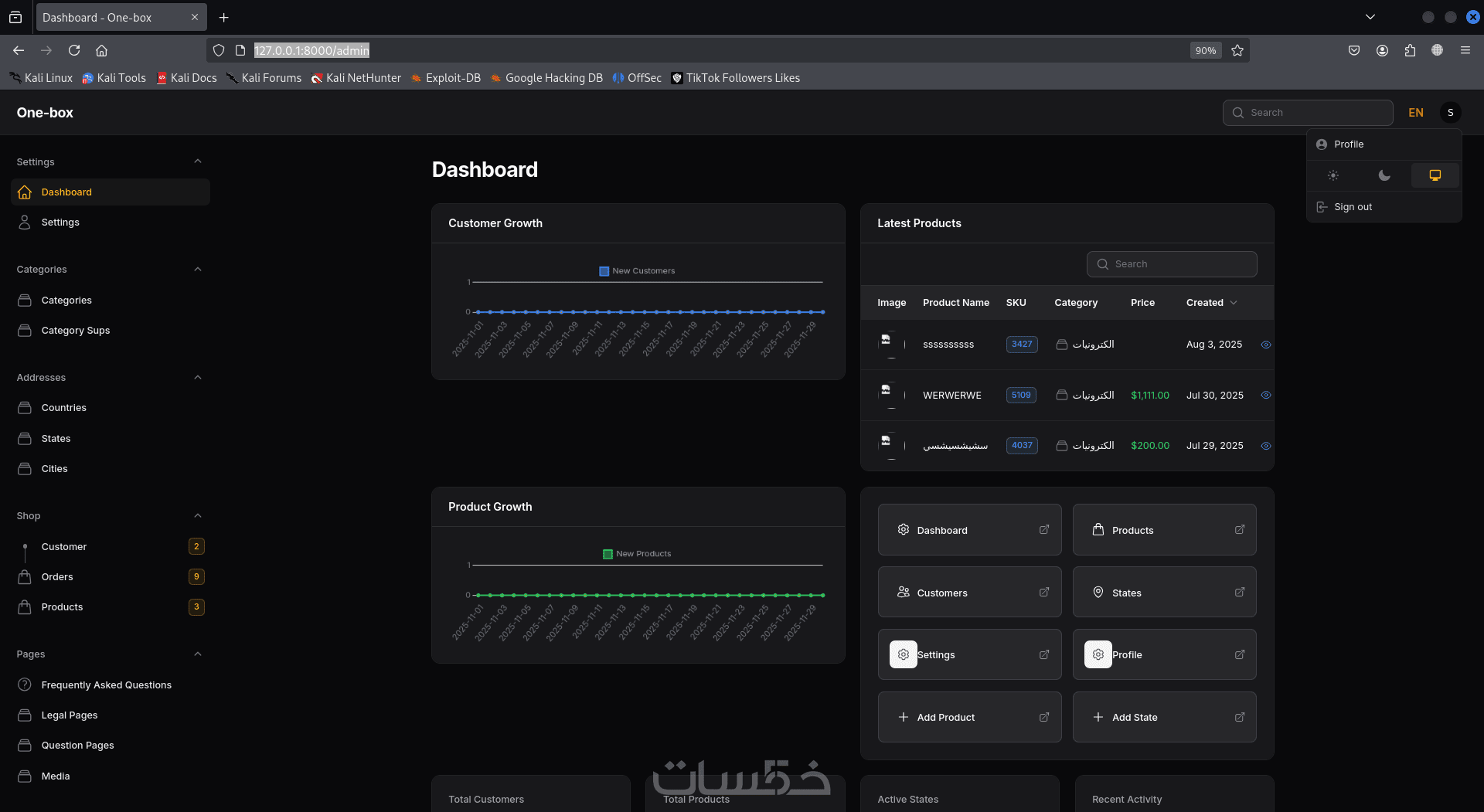The height and width of the screenshot is (812, 1484).
Task: Collapse the Addresses sidebar group
Action: click(198, 378)
